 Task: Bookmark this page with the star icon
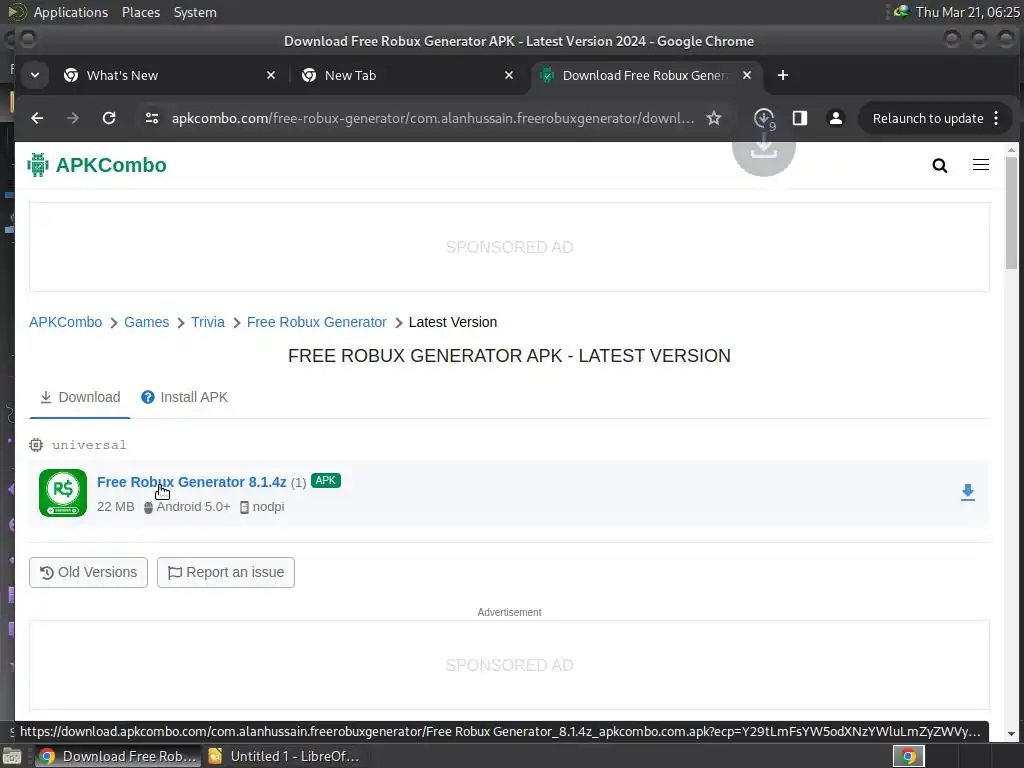click(x=714, y=118)
